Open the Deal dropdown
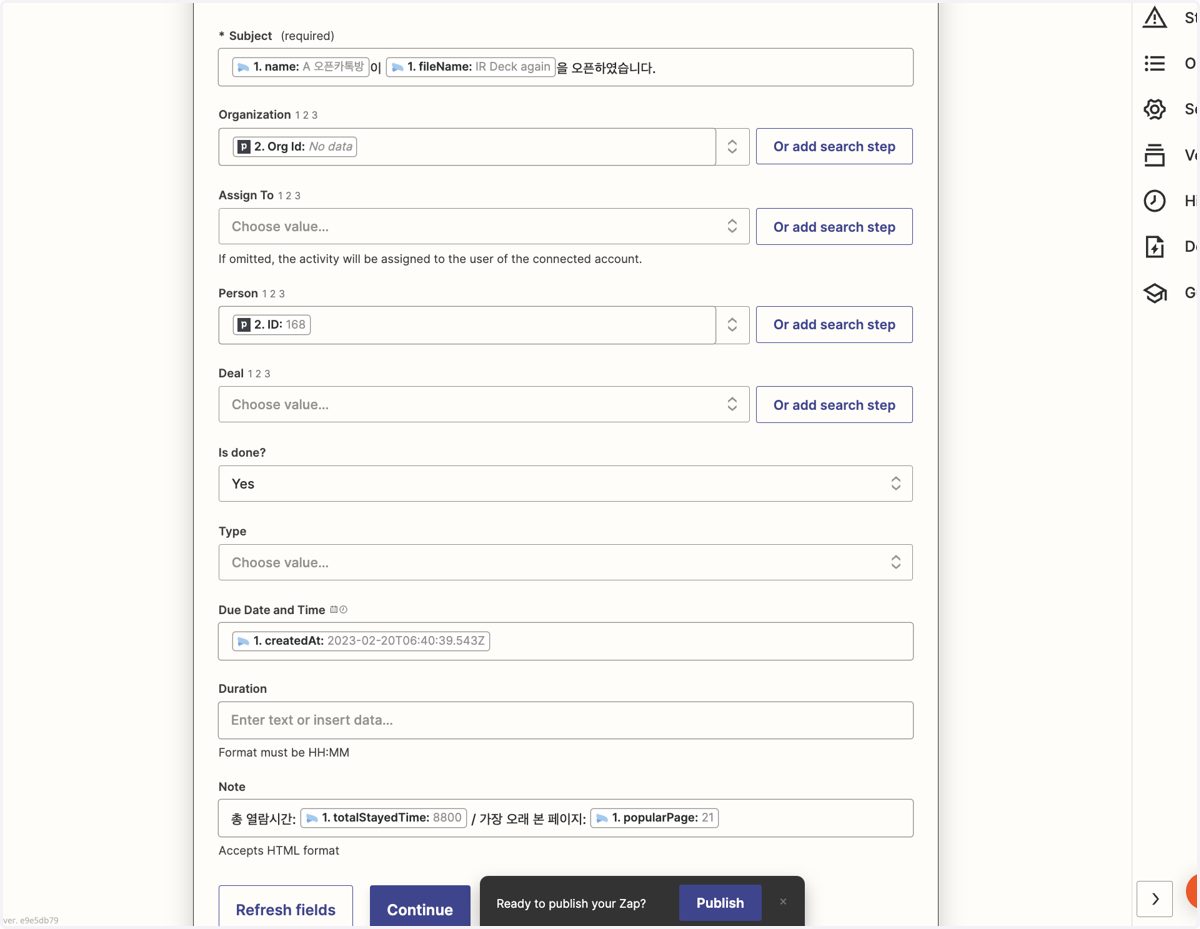Screen dimensions: 1200x929 click(x=484, y=405)
